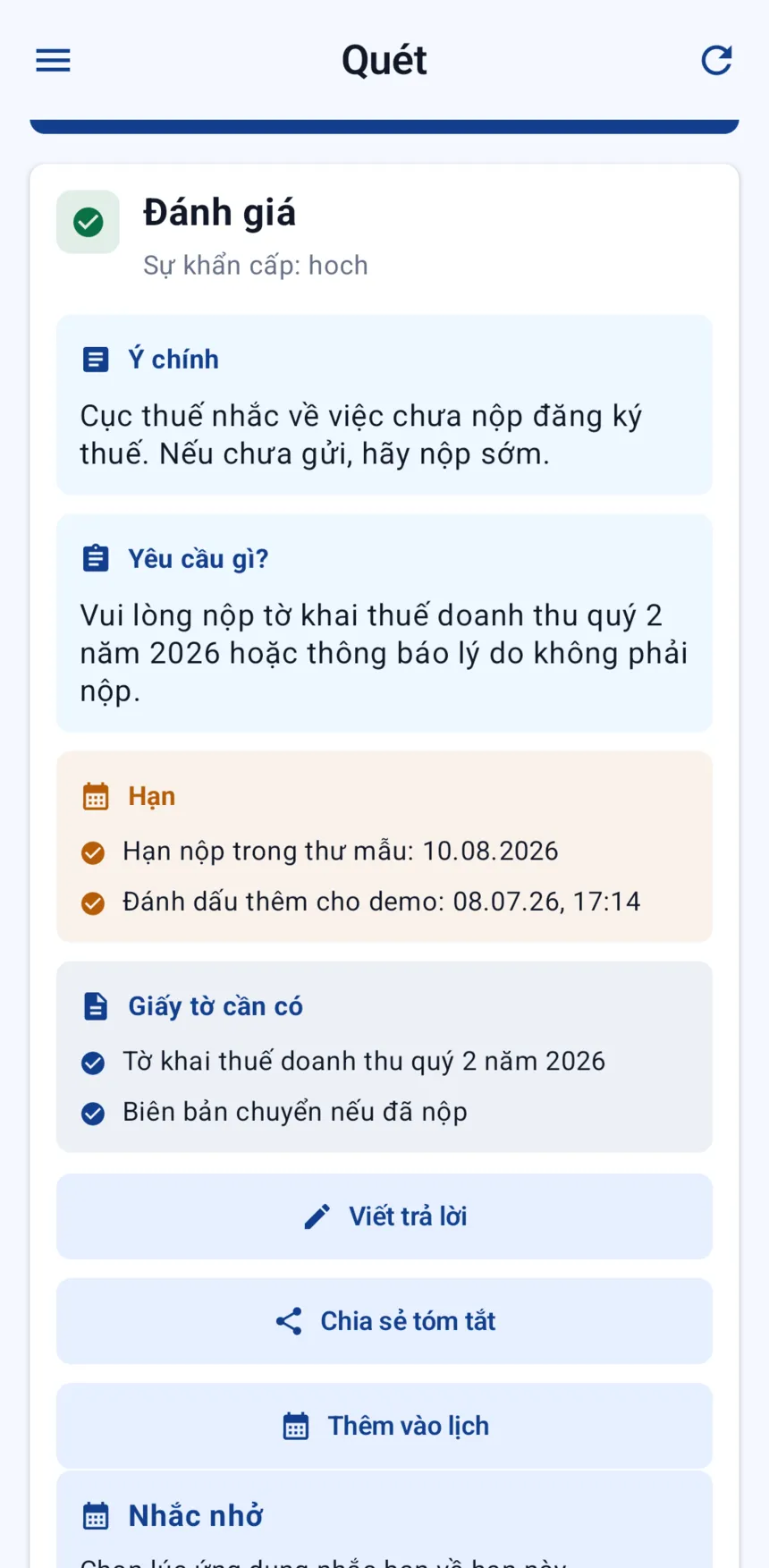The image size is (769, 1568).
Task: Click the Chia sẻ tóm tắt button
Action: coord(384,1321)
